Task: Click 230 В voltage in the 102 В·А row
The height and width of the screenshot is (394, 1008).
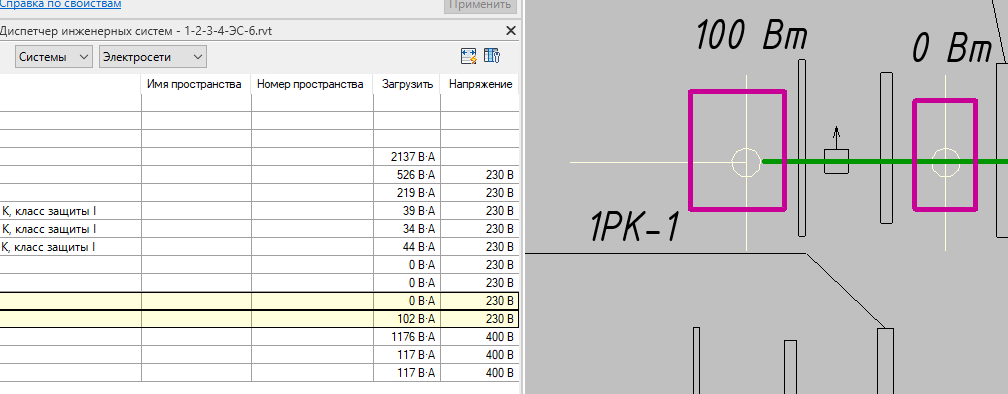Action: click(x=480, y=319)
